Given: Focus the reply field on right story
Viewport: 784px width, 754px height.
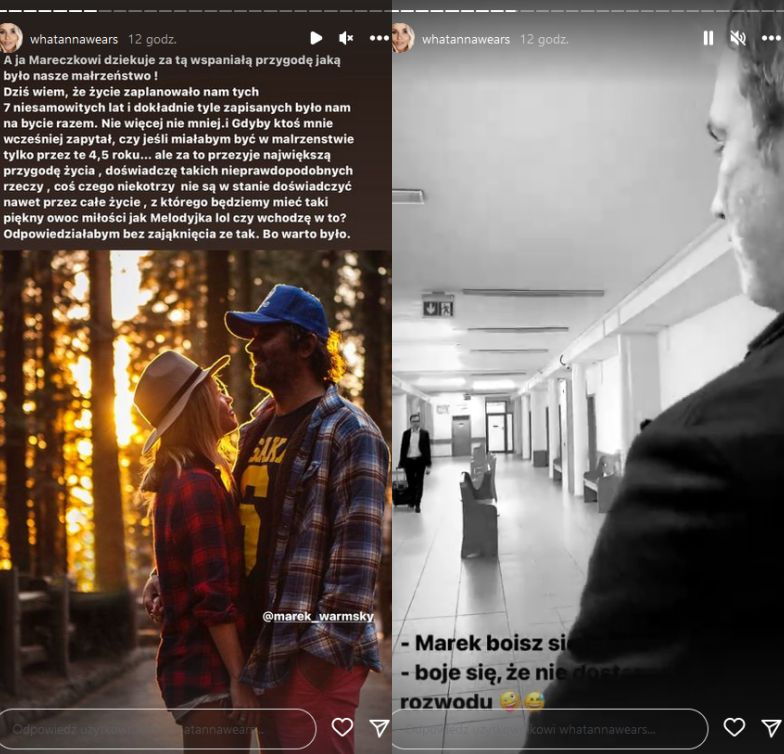Looking at the screenshot, I should pos(550,729).
